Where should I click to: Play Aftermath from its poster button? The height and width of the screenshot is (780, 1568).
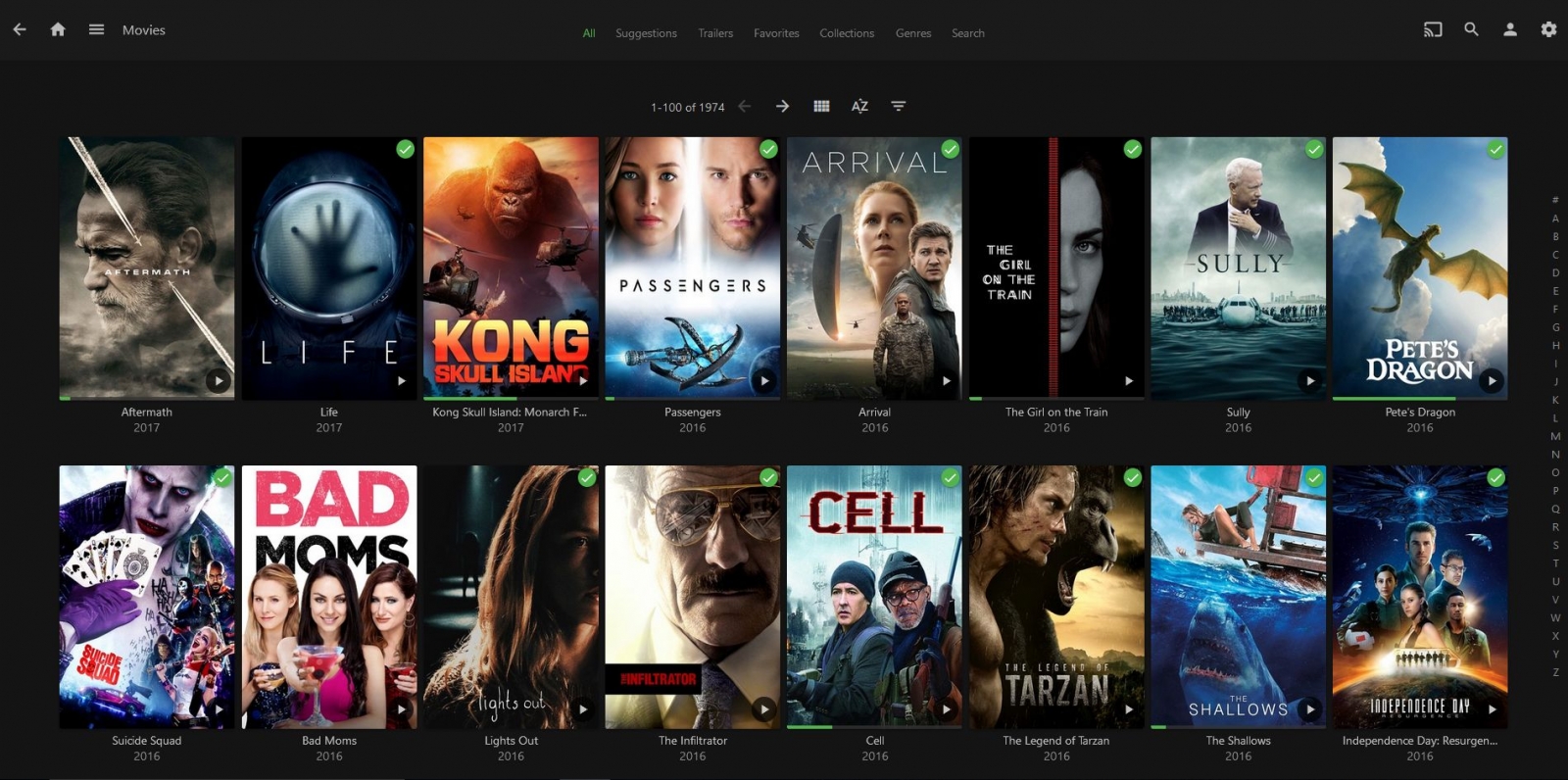pos(219,380)
